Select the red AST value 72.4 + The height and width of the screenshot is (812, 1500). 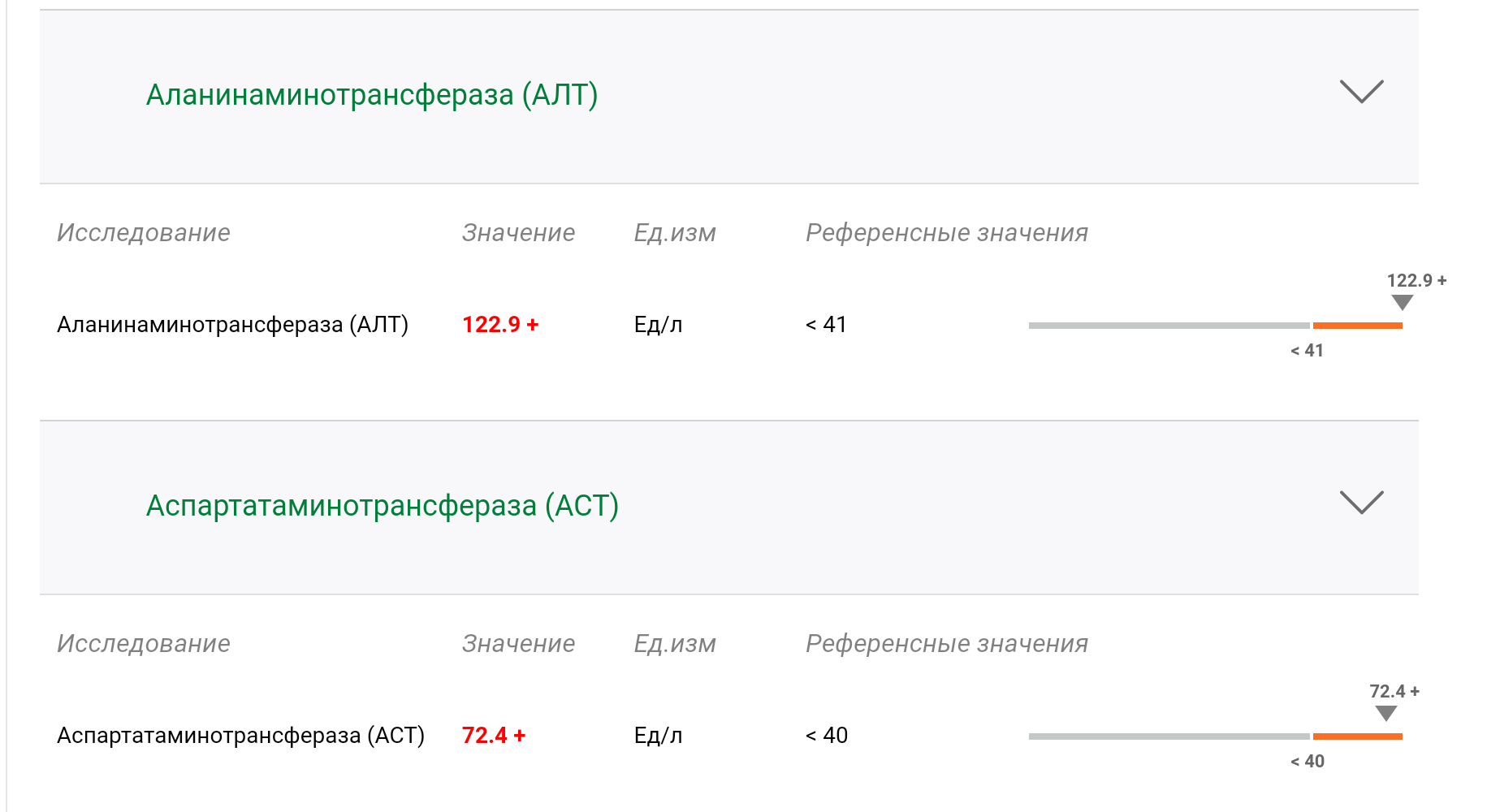pos(494,736)
